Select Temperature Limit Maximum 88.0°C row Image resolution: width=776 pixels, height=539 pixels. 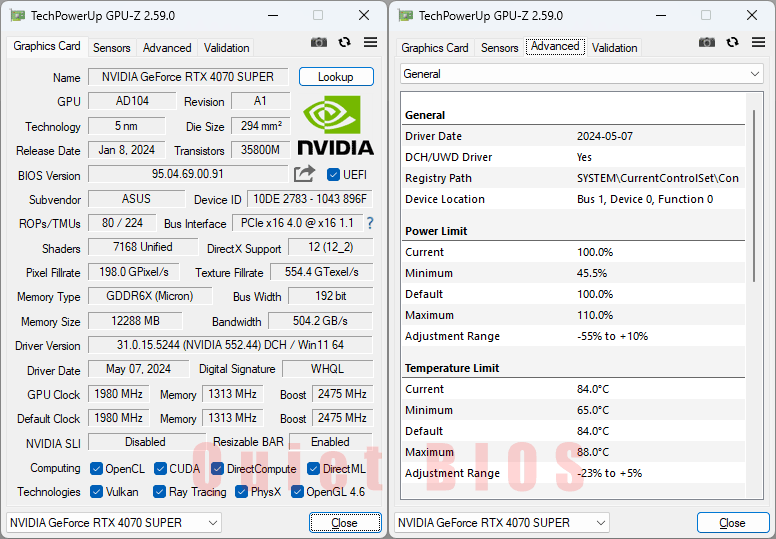(x=574, y=452)
